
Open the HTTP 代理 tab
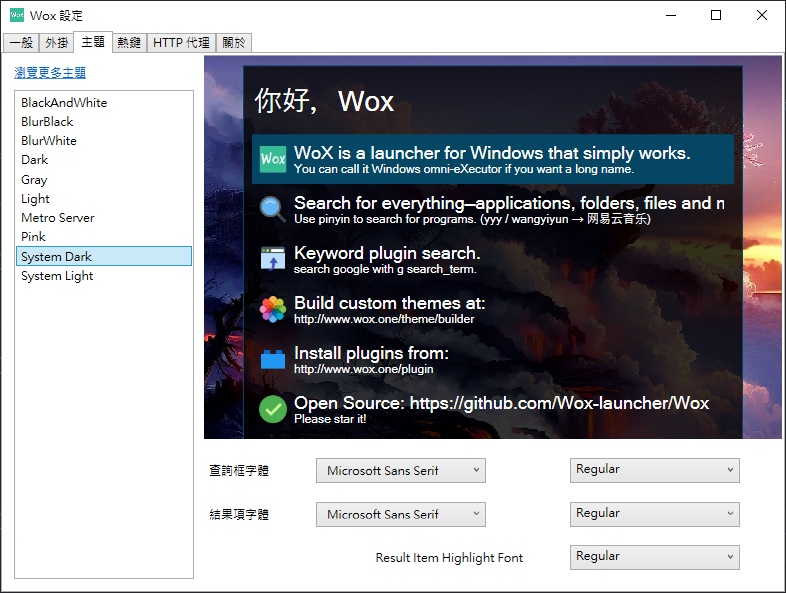[181, 43]
